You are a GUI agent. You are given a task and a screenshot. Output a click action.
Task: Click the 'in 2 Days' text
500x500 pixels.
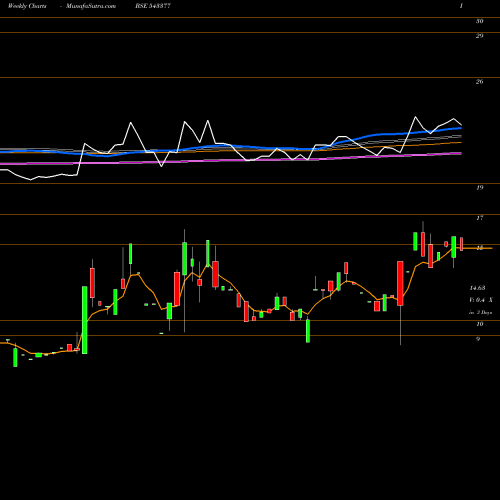point(480,312)
